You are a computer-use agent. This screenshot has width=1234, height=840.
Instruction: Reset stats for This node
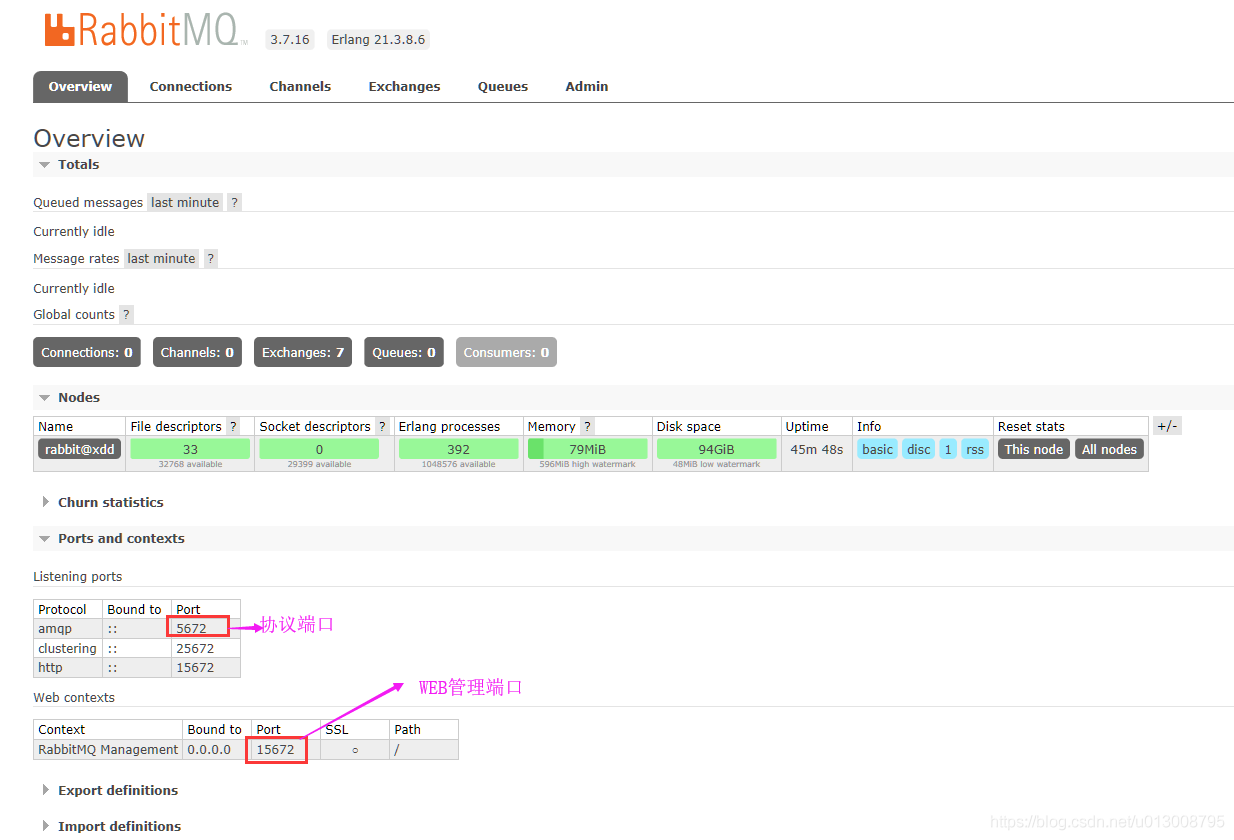point(1034,449)
